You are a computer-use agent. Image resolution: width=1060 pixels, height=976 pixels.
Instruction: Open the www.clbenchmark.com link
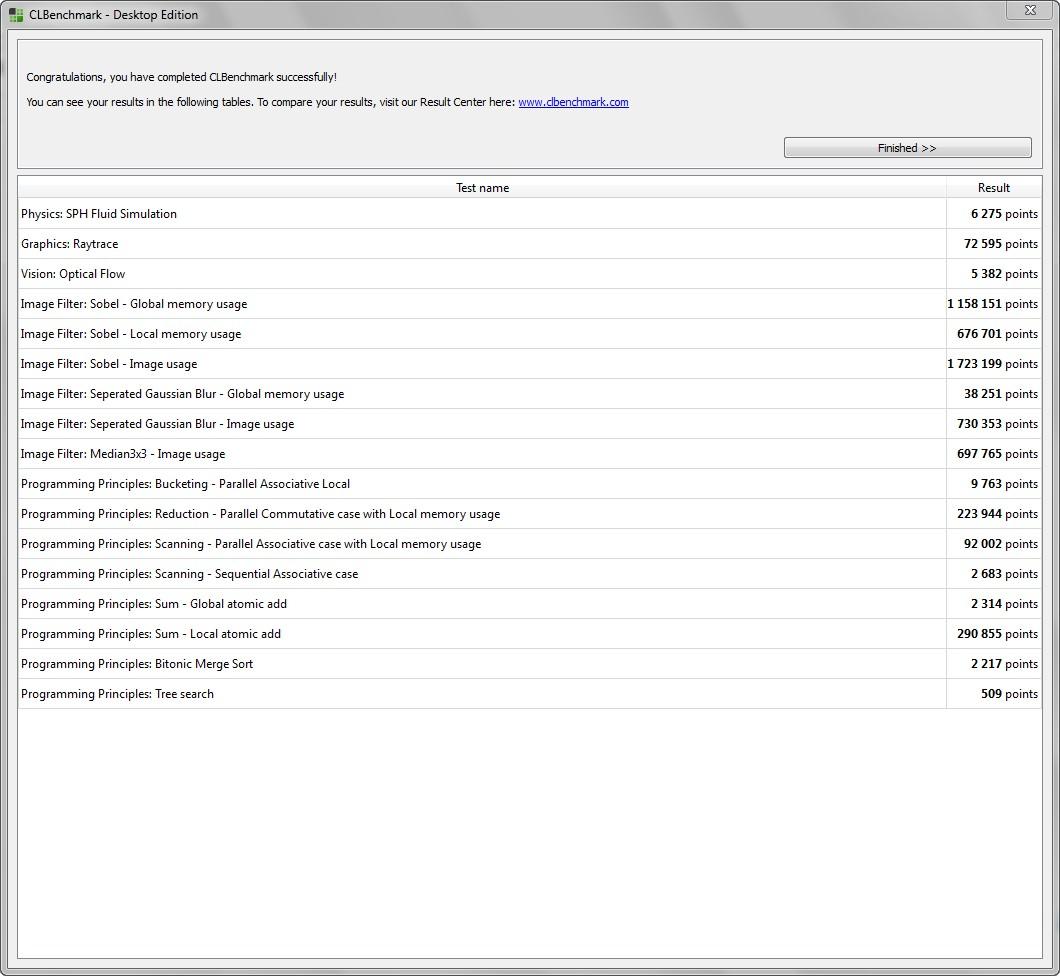(573, 102)
